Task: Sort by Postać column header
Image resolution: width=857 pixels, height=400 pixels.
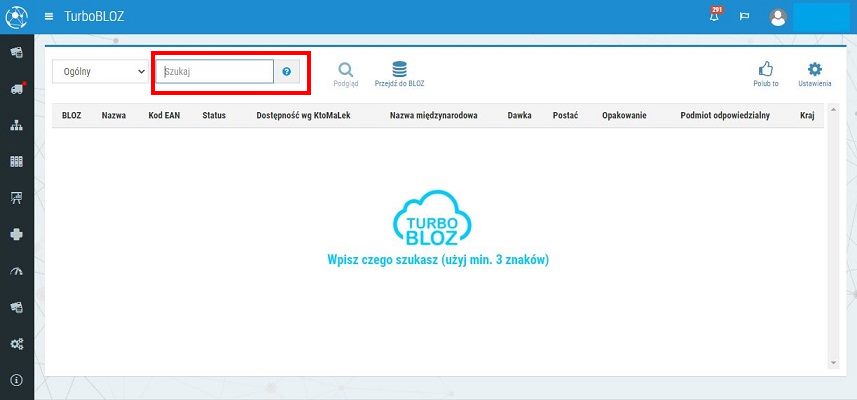Action: 566,116
